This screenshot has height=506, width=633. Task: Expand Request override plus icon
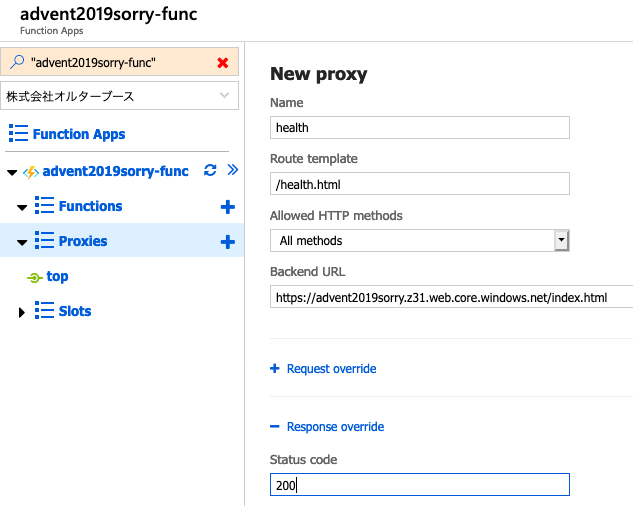pyautogui.click(x=275, y=368)
